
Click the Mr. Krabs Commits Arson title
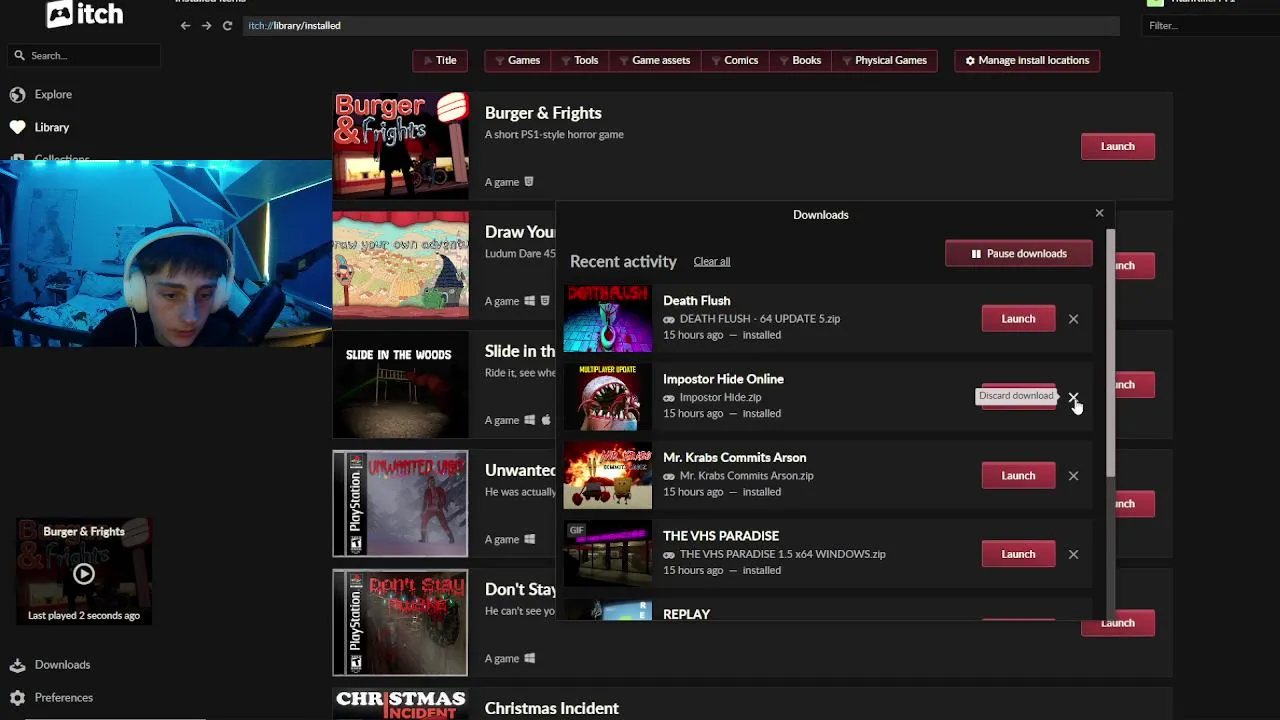tap(734, 457)
